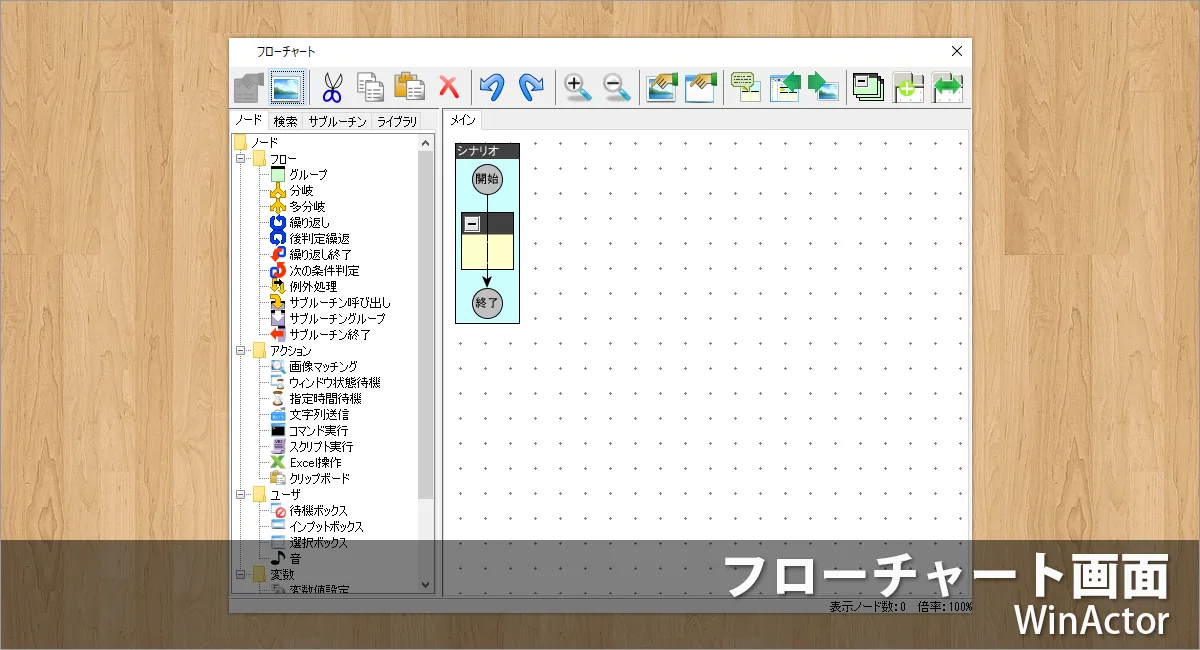Viewport: 1200px width, 650px height.
Task: Click the right green arrow image icon
Action: (x=823, y=87)
